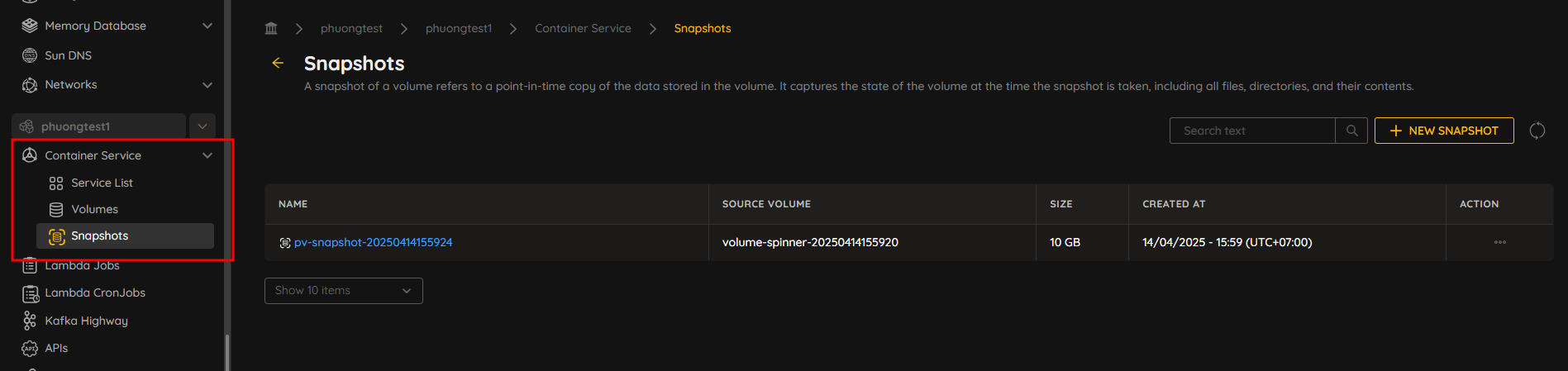Collapse the Container Service section
The image size is (1568, 371).
207,155
